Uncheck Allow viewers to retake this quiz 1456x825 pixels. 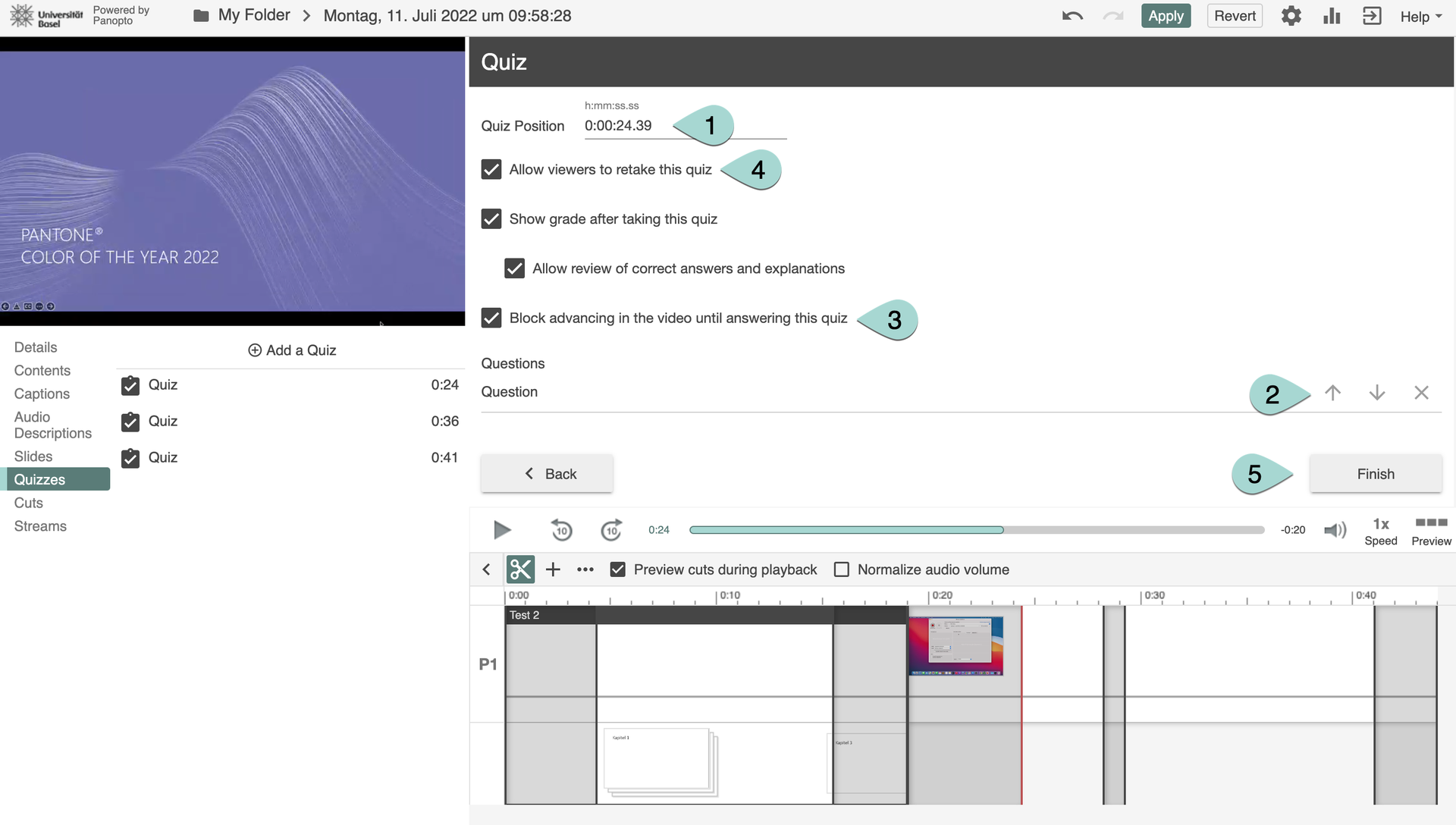coord(491,170)
